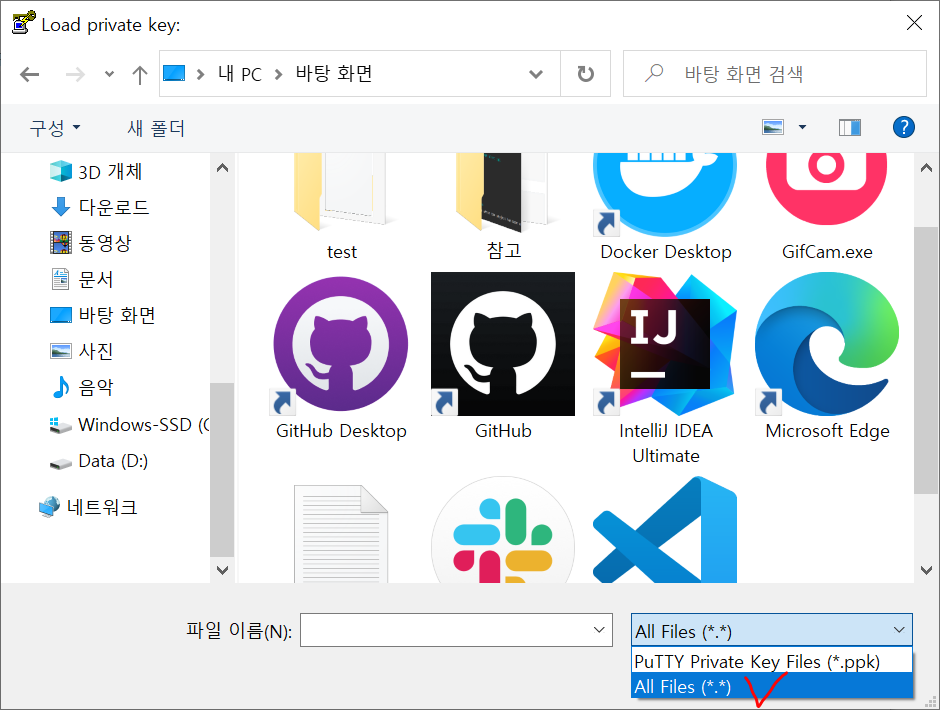This screenshot has width=940, height=710.
Task: Select 문서 in navigation pane
Action: tap(82, 279)
